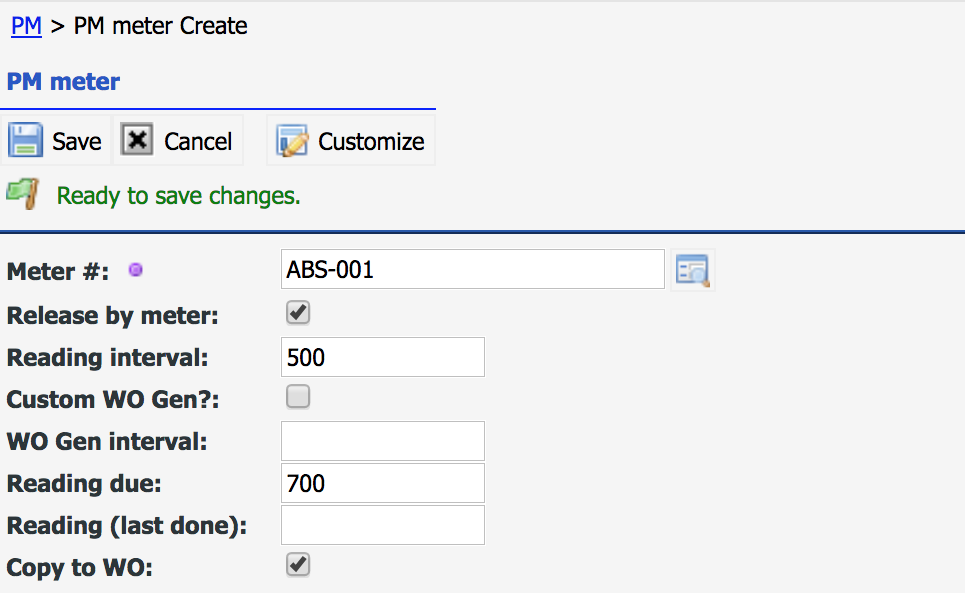
Task: Click the Customize button label
Action: click(x=371, y=141)
